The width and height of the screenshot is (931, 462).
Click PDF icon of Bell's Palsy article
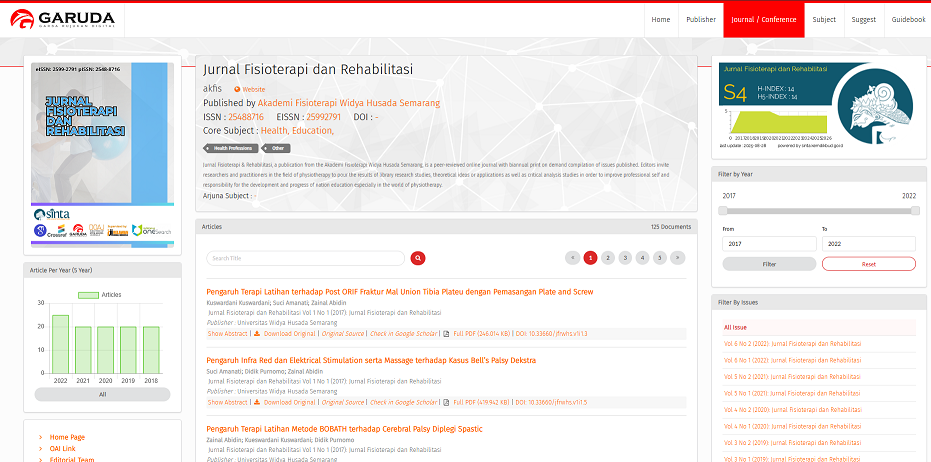click(x=446, y=403)
